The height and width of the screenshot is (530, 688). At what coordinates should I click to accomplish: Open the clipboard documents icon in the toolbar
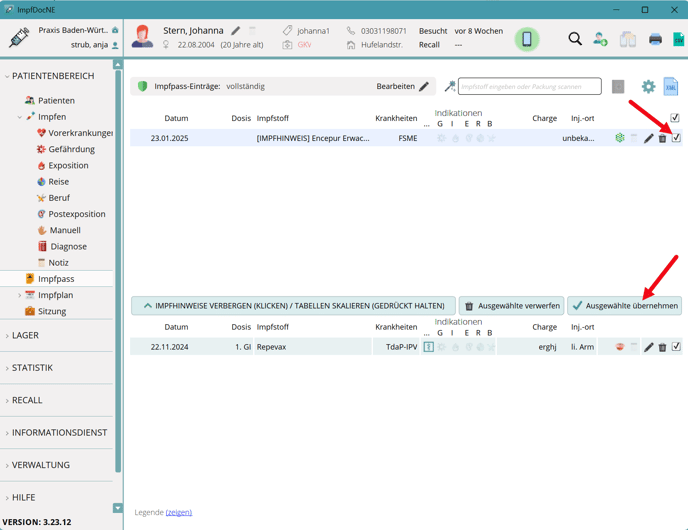(x=628, y=39)
